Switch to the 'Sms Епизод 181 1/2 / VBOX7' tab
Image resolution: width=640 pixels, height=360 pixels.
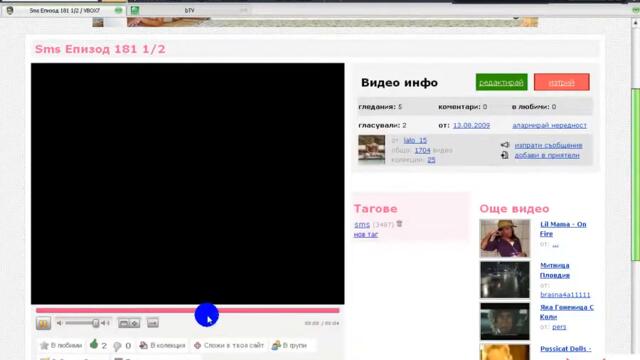coord(64,11)
